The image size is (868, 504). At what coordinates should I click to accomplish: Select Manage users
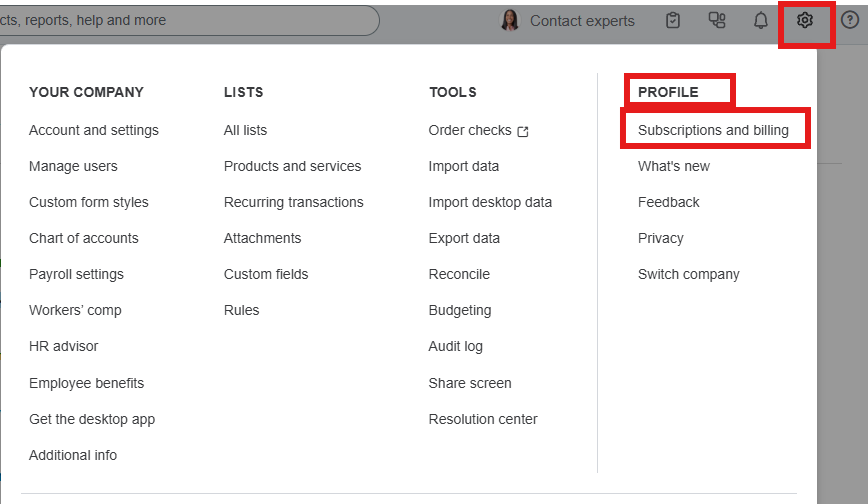[x=73, y=166]
